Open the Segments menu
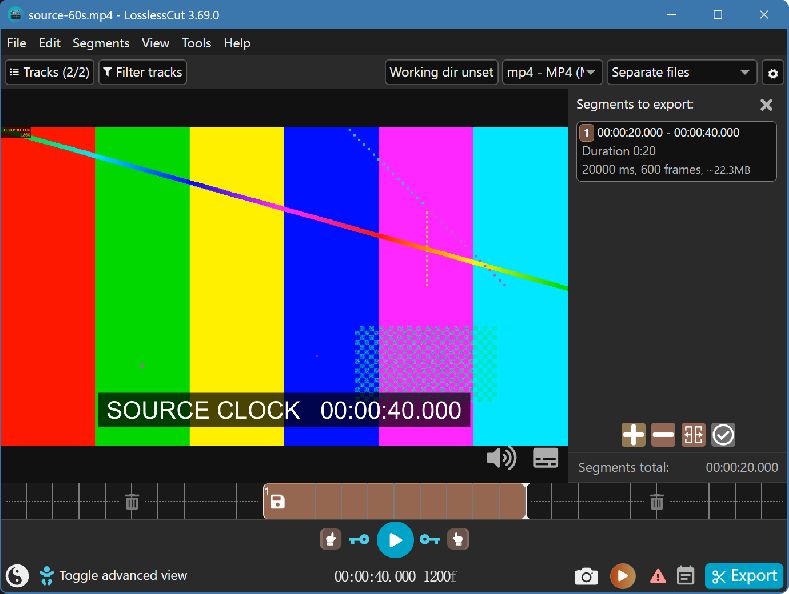The height and width of the screenshot is (594, 789). (x=101, y=43)
